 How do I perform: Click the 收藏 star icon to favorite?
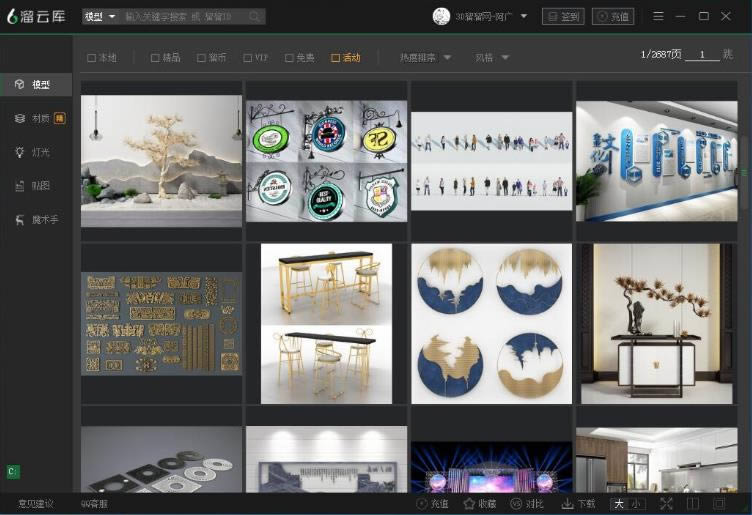pos(469,504)
